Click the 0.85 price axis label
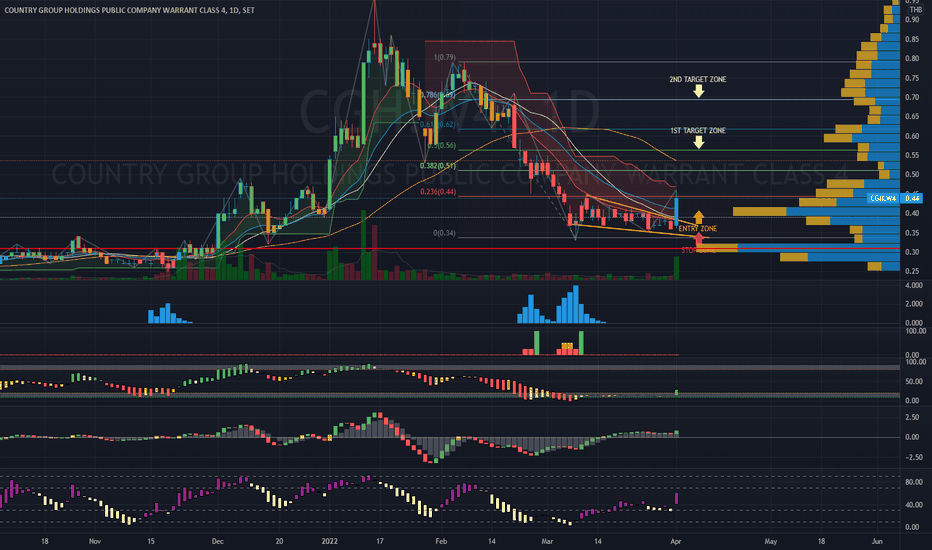This screenshot has width=932, height=550. pyautogui.click(x=912, y=39)
